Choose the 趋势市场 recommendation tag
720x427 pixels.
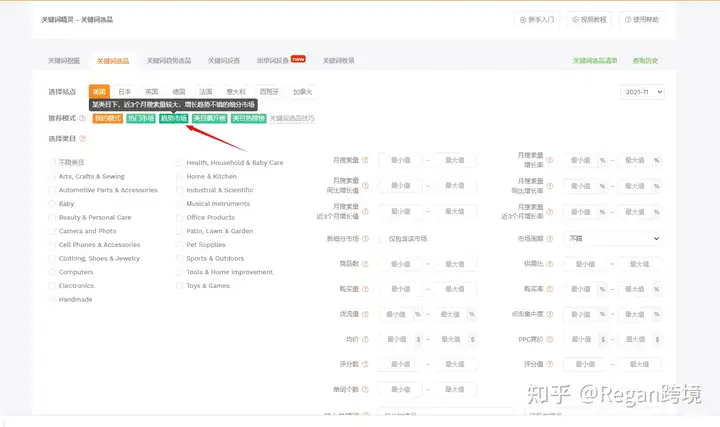point(174,118)
